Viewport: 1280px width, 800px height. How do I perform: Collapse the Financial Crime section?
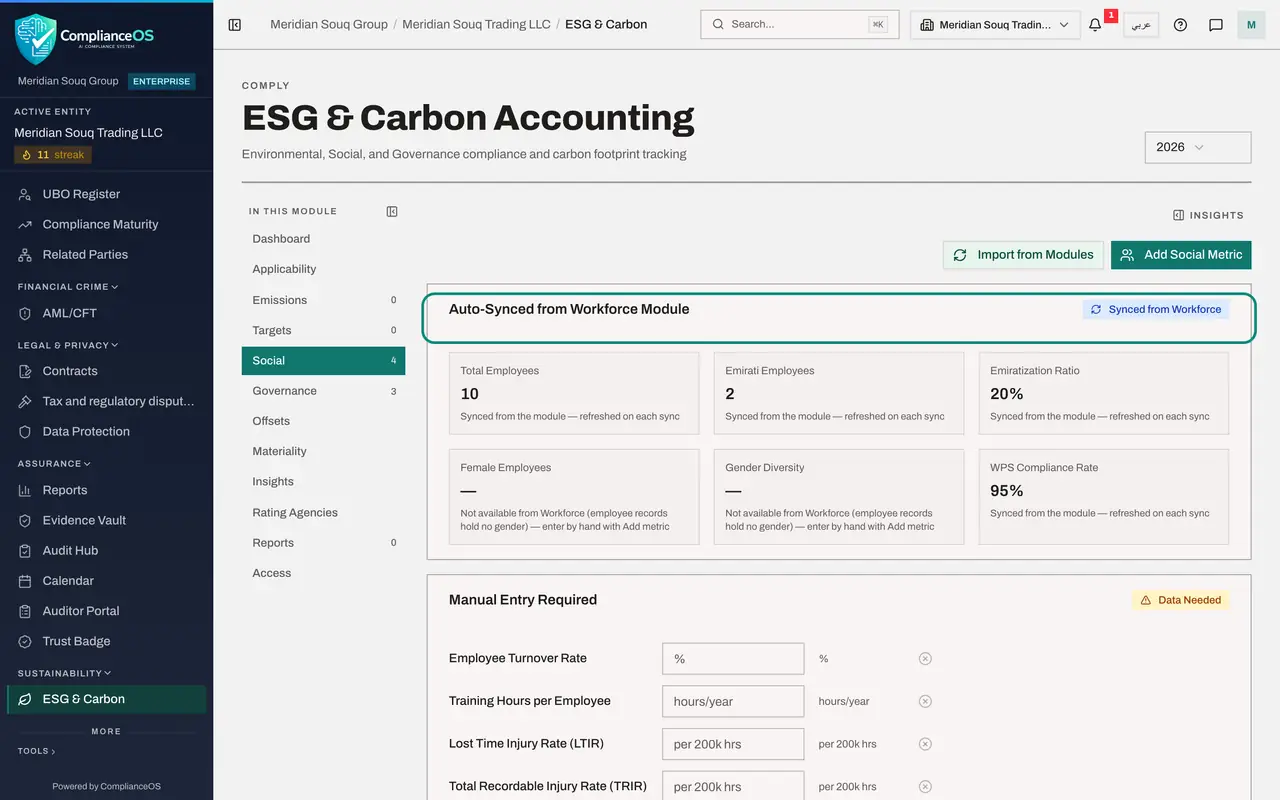click(68, 287)
